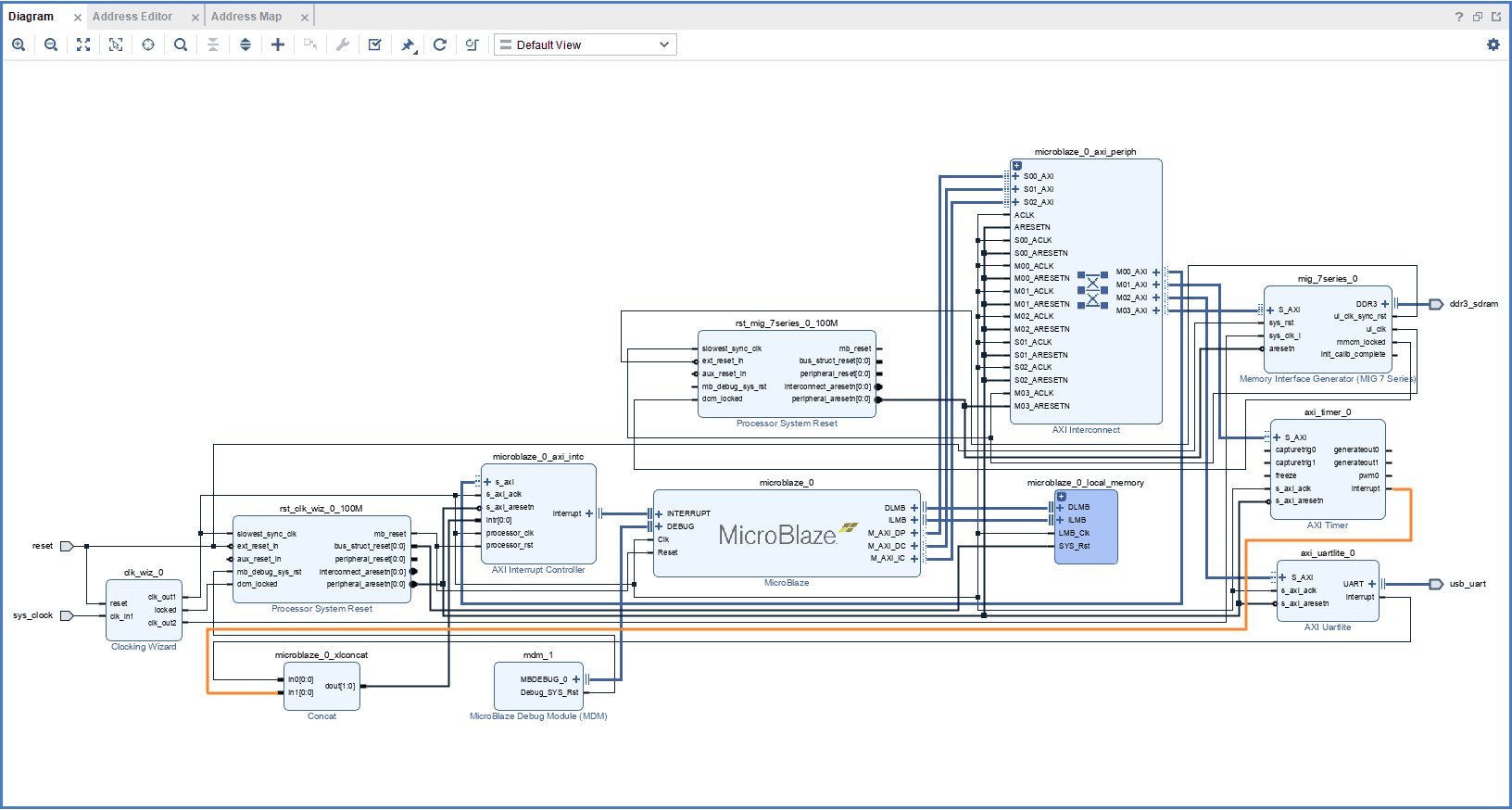Switch to the Address Editor tab
1512x810 pixels.
coord(132,17)
